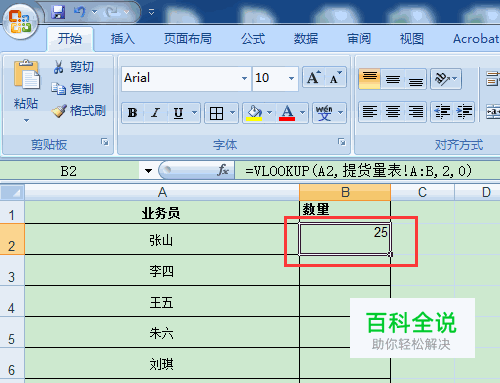Image resolution: width=500 pixels, height=383 pixels.
Task: Redo the last undone action
Action: tap(112, 12)
